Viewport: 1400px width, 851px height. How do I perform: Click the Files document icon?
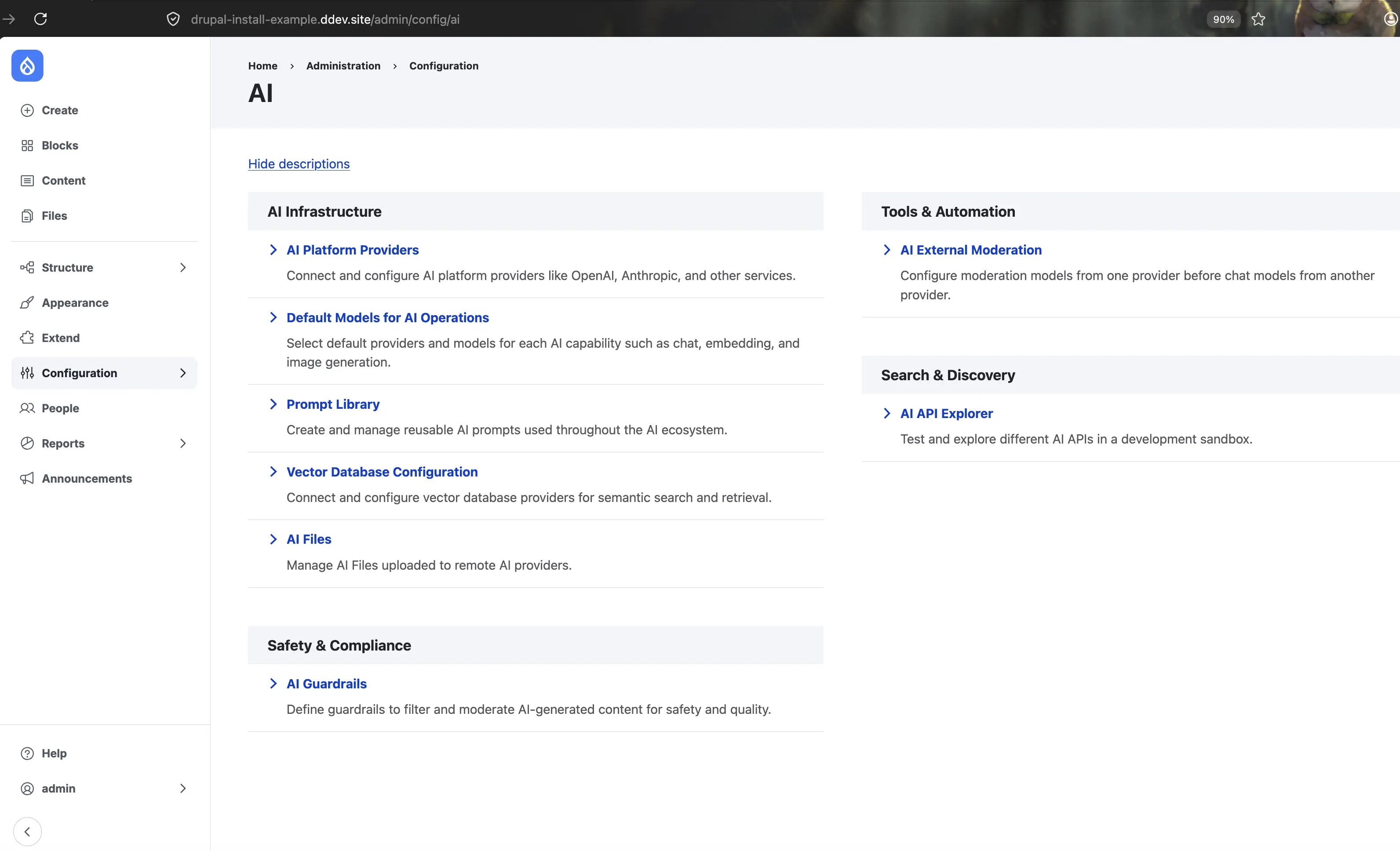pyautogui.click(x=27, y=216)
